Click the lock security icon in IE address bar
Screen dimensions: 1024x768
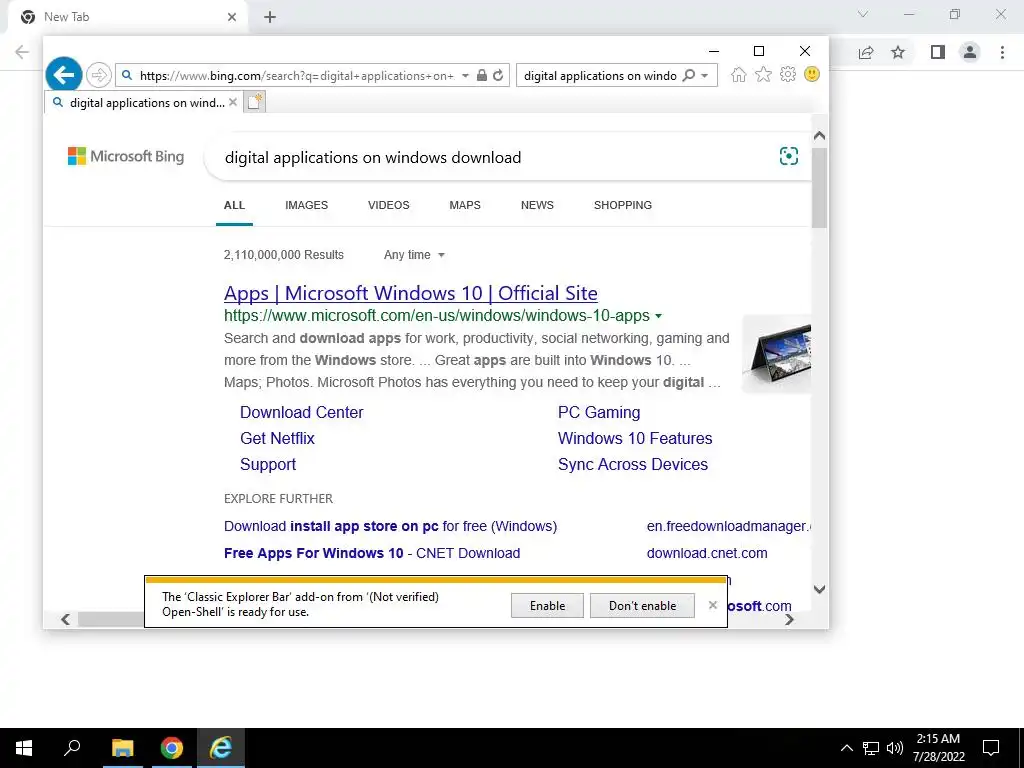[482, 75]
